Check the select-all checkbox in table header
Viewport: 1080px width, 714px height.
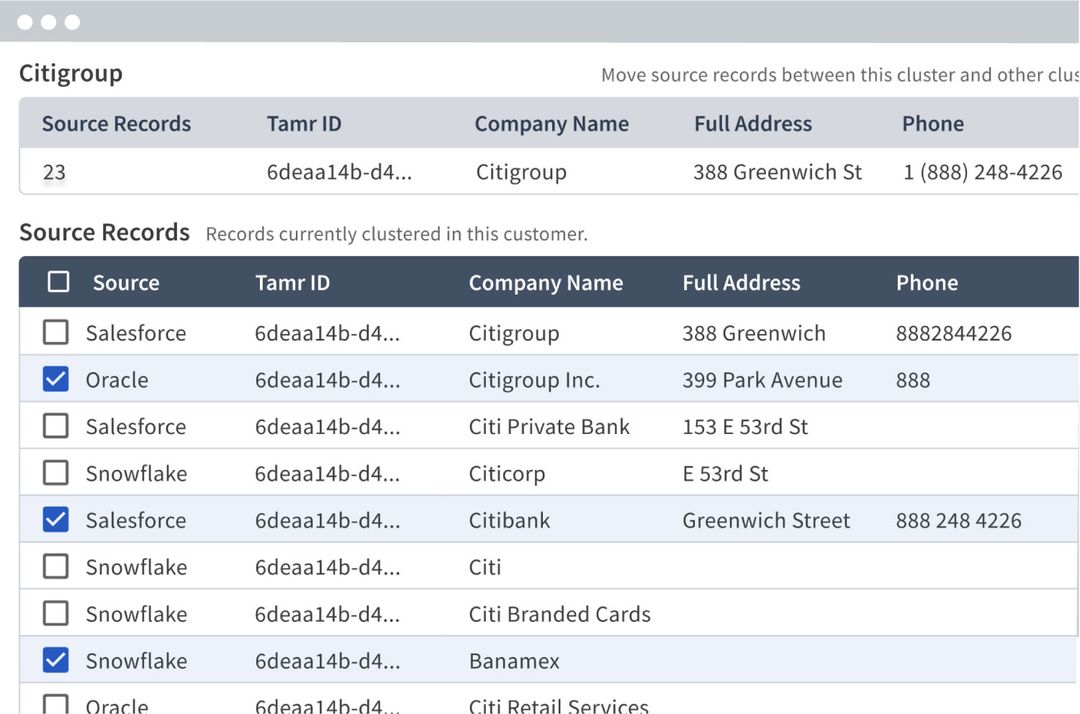59,282
